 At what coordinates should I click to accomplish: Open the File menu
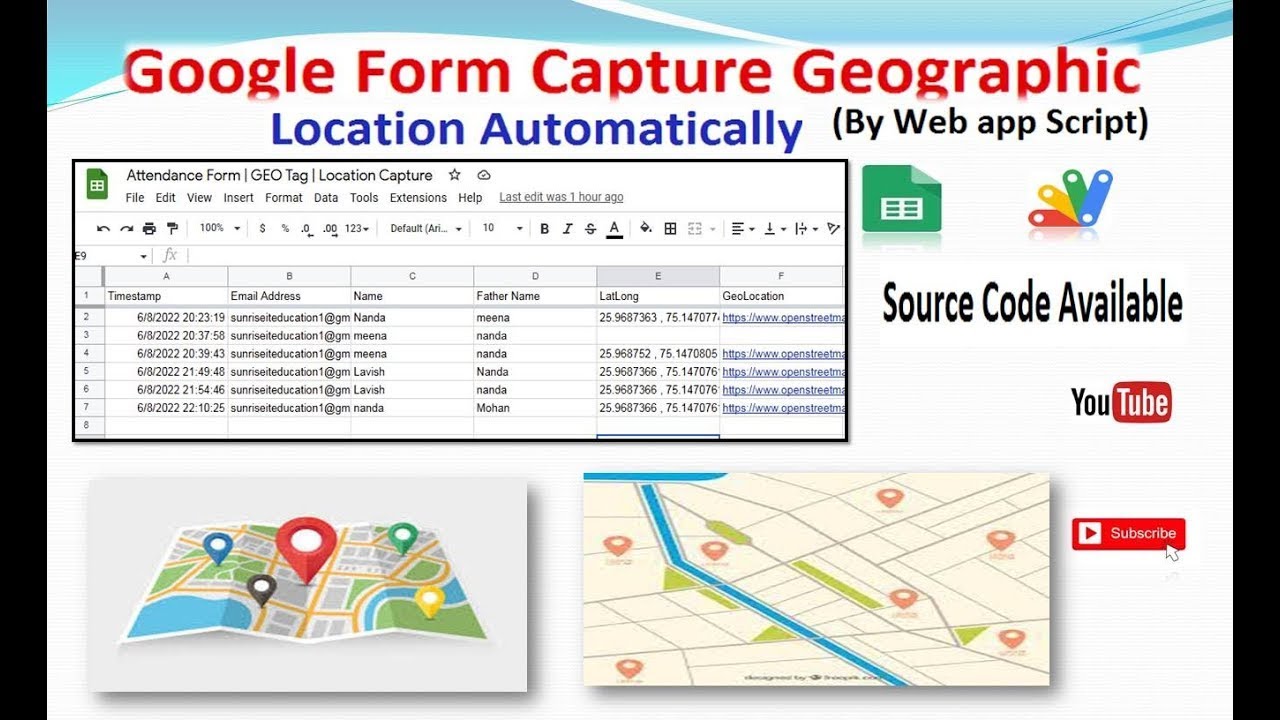point(135,198)
